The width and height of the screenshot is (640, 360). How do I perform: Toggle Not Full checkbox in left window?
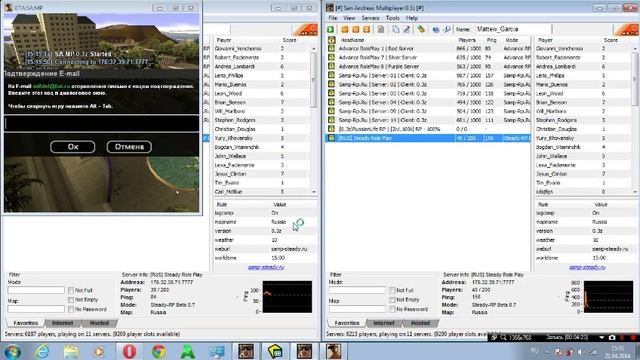point(71,290)
